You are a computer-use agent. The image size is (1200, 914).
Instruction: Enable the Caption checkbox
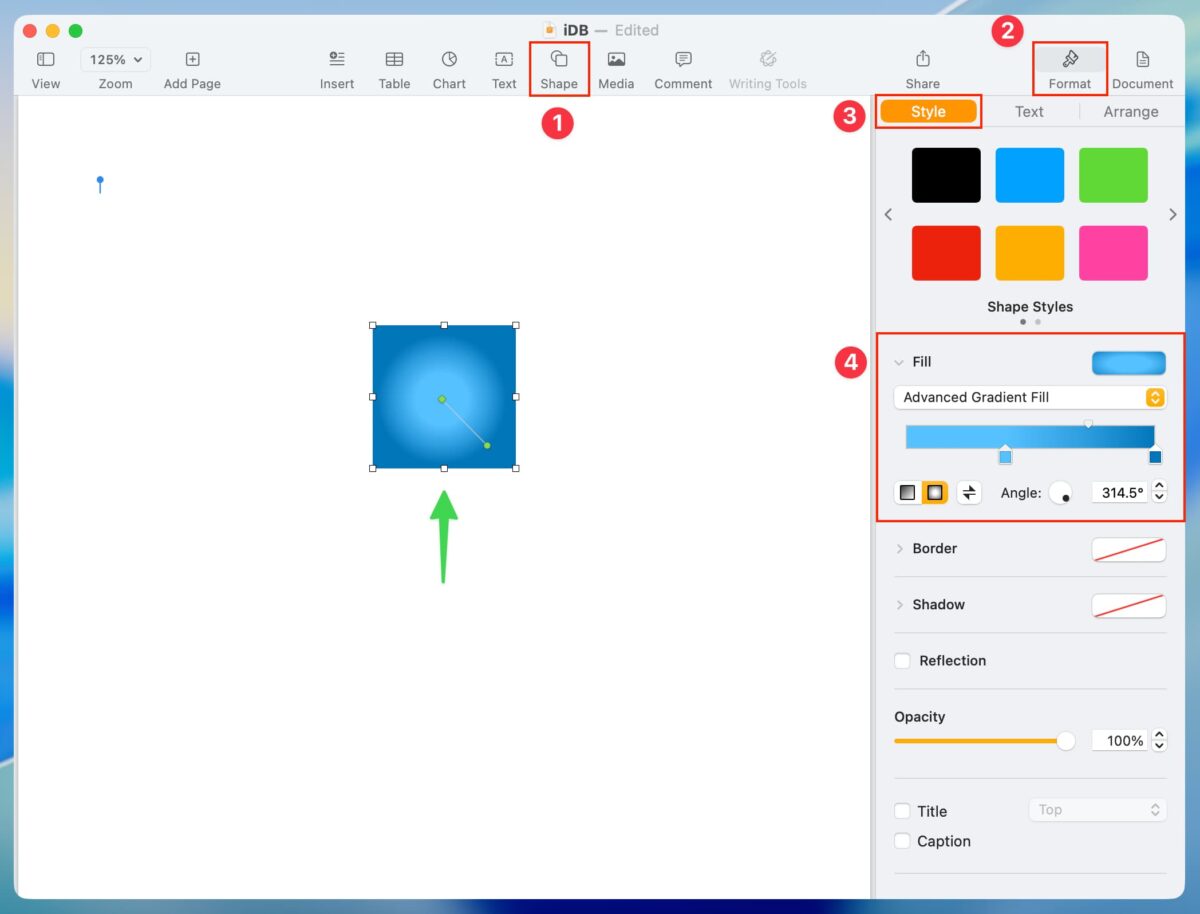coord(902,841)
